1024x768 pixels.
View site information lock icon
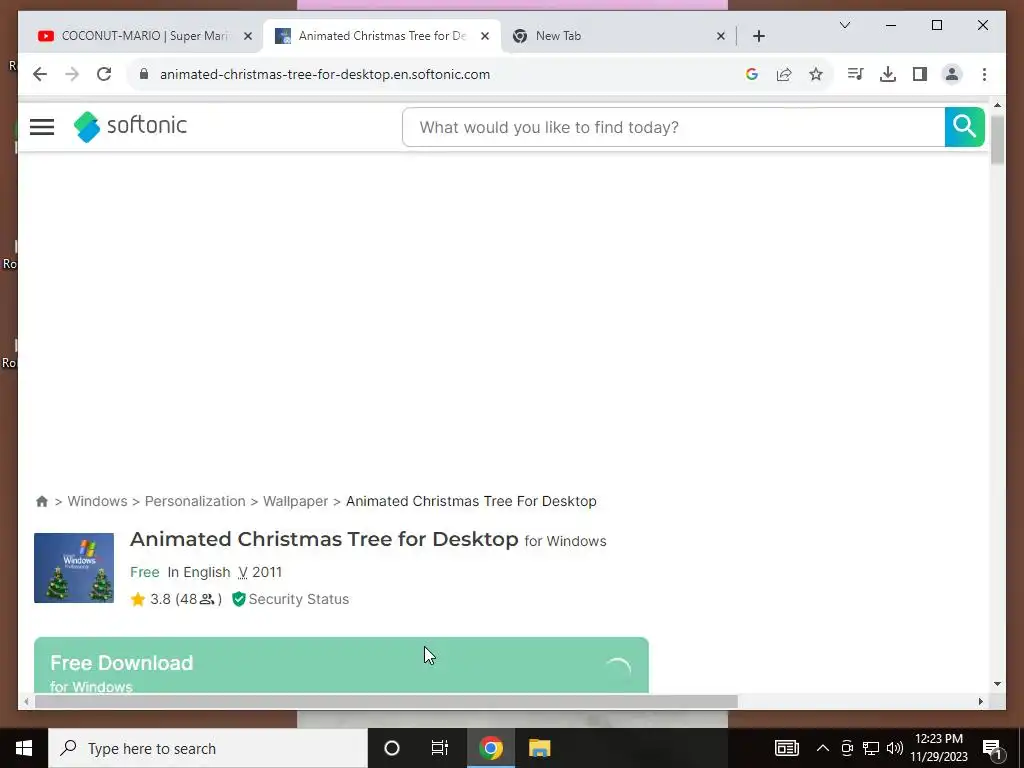(144, 74)
